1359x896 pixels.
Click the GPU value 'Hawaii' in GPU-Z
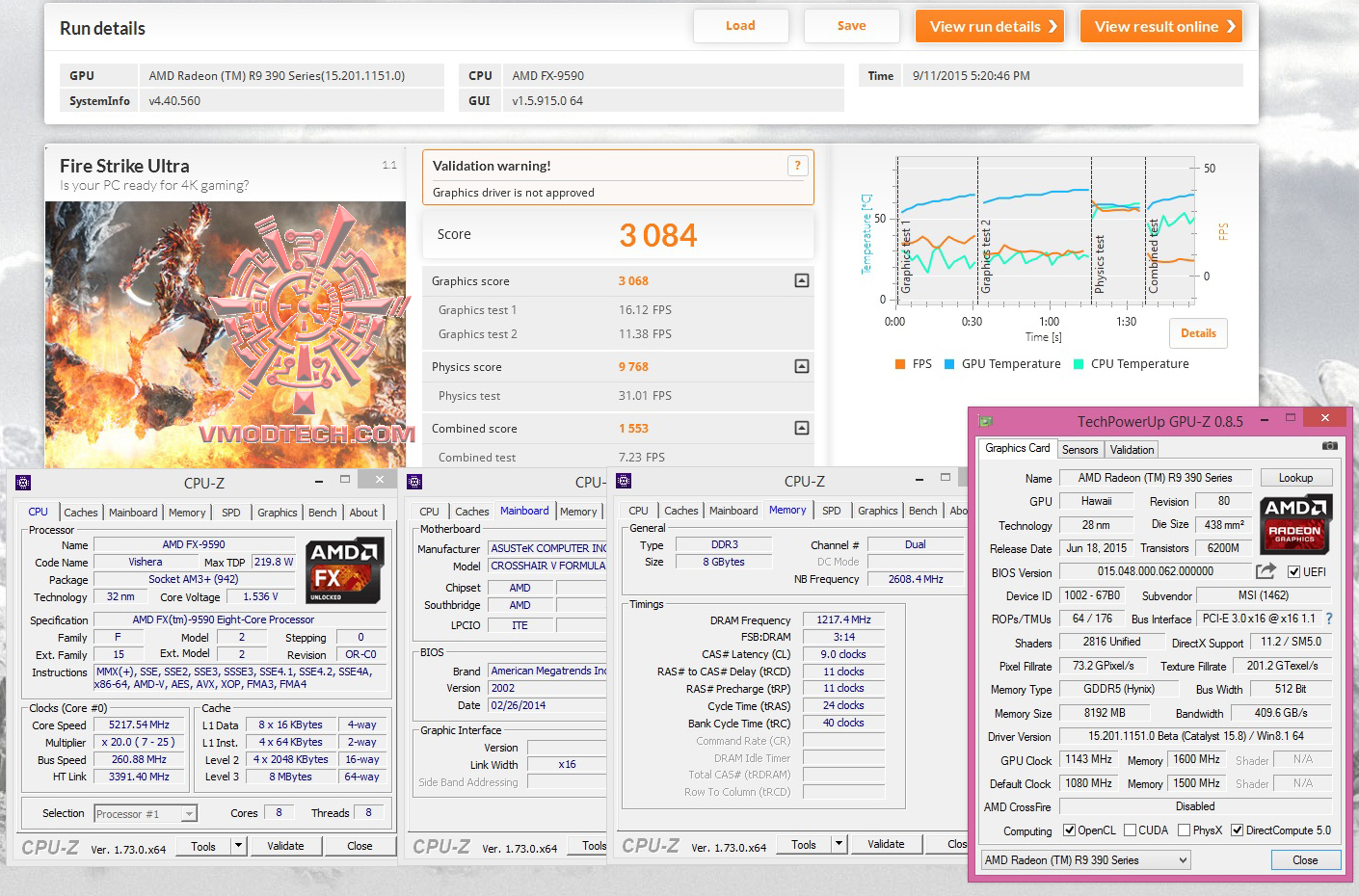click(x=1096, y=501)
